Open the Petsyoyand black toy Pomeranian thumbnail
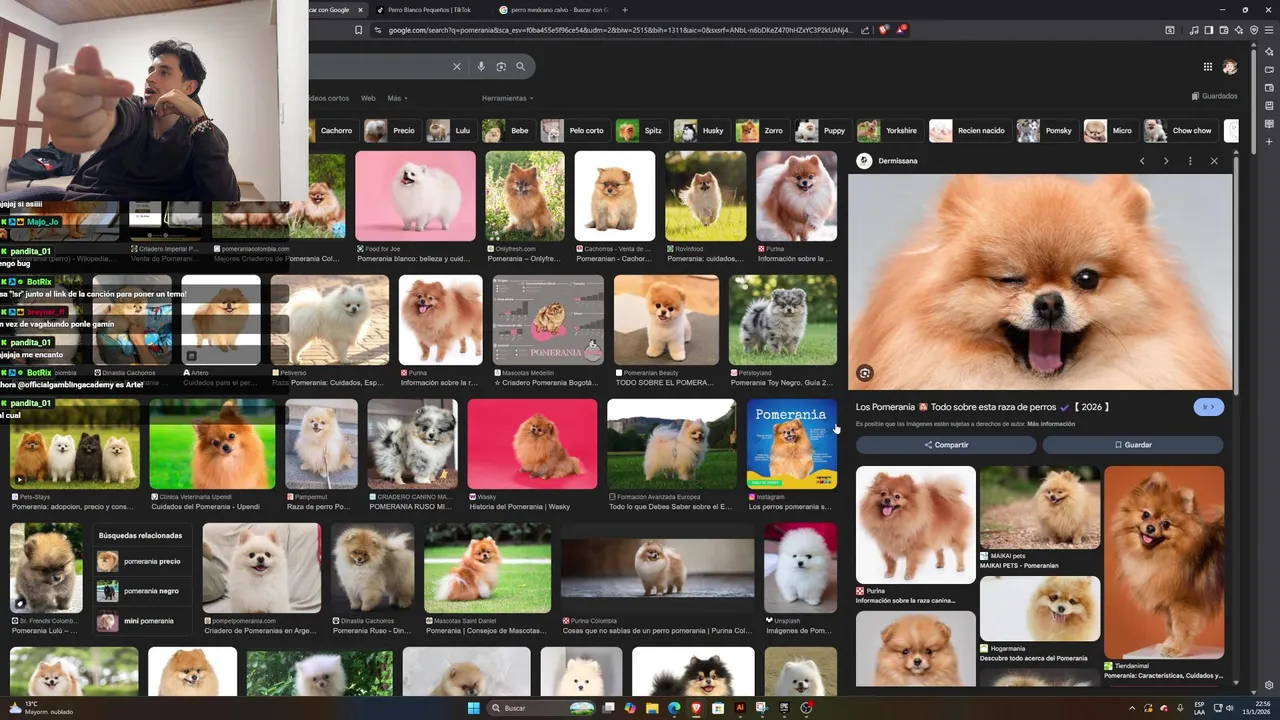Image resolution: width=1280 pixels, height=720 pixels. click(783, 320)
